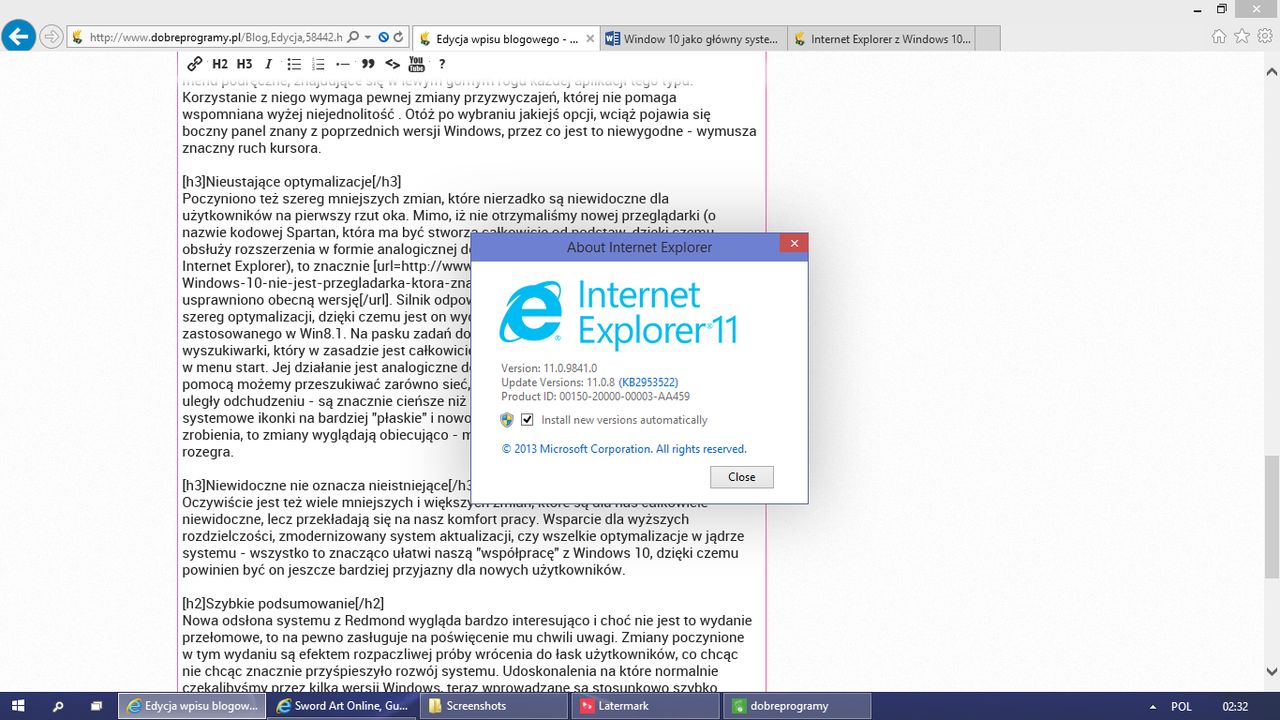1280x720 pixels.
Task: Open taskbar Search magnifier
Action: (58, 706)
